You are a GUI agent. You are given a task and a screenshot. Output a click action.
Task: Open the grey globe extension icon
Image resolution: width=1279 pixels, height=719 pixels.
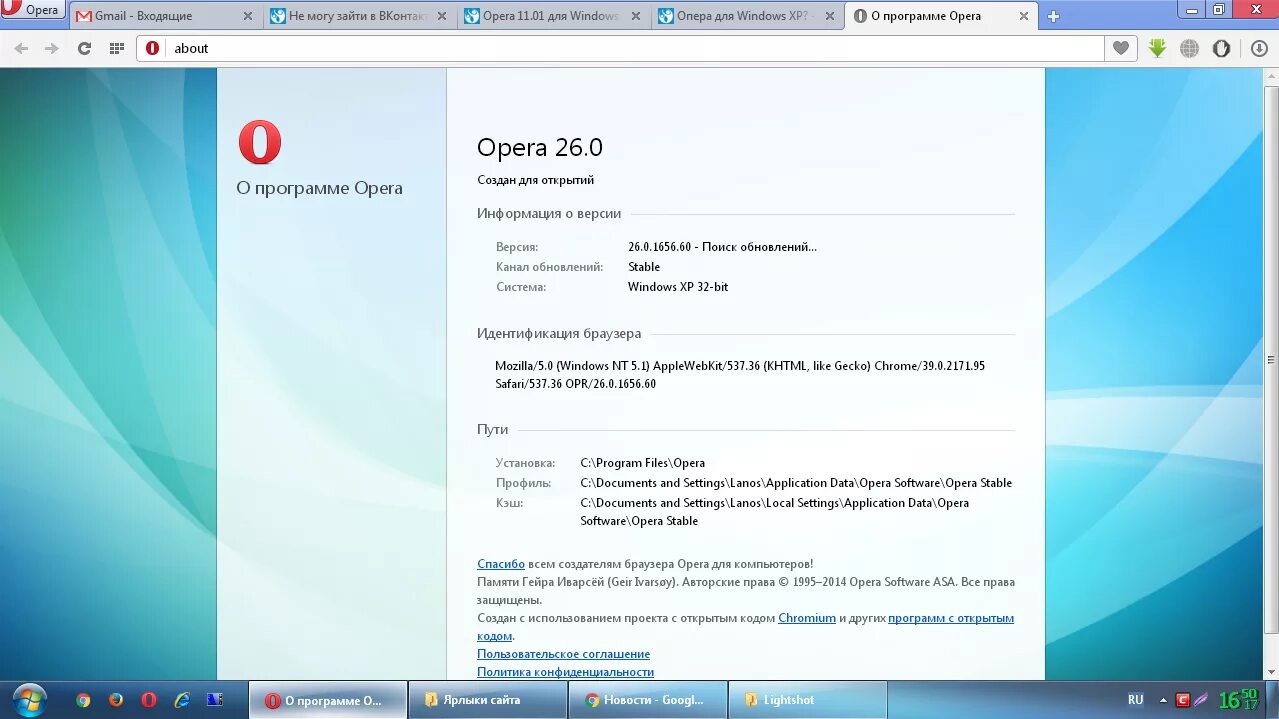coord(1189,48)
